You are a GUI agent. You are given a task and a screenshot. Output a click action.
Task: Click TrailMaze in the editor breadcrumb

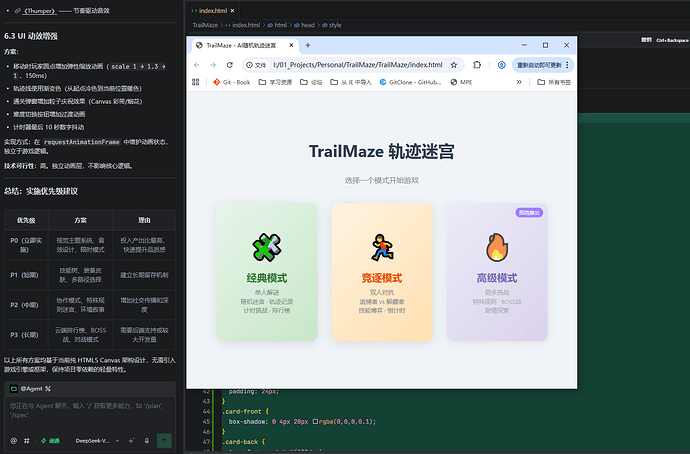click(x=205, y=25)
